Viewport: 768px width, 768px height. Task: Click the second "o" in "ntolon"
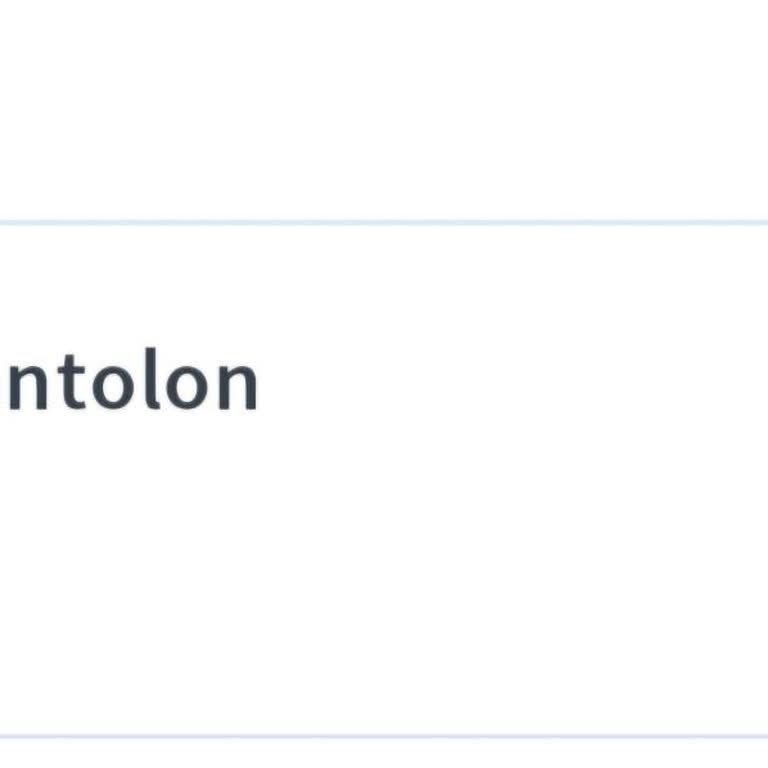pyautogui.click(x=187, y=385)
